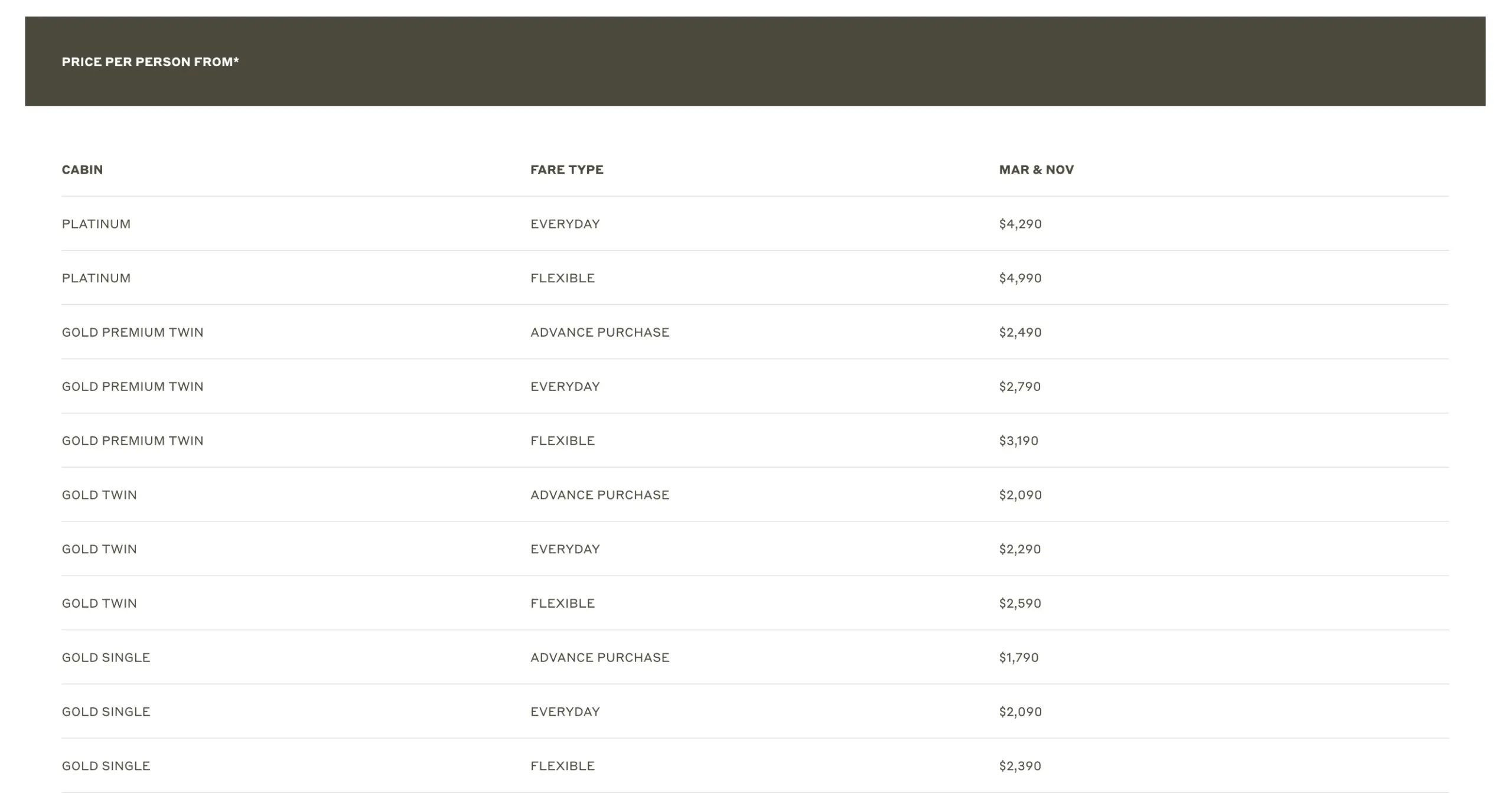Click the last GOLD SINGLE cabin label

coord(106,766)
